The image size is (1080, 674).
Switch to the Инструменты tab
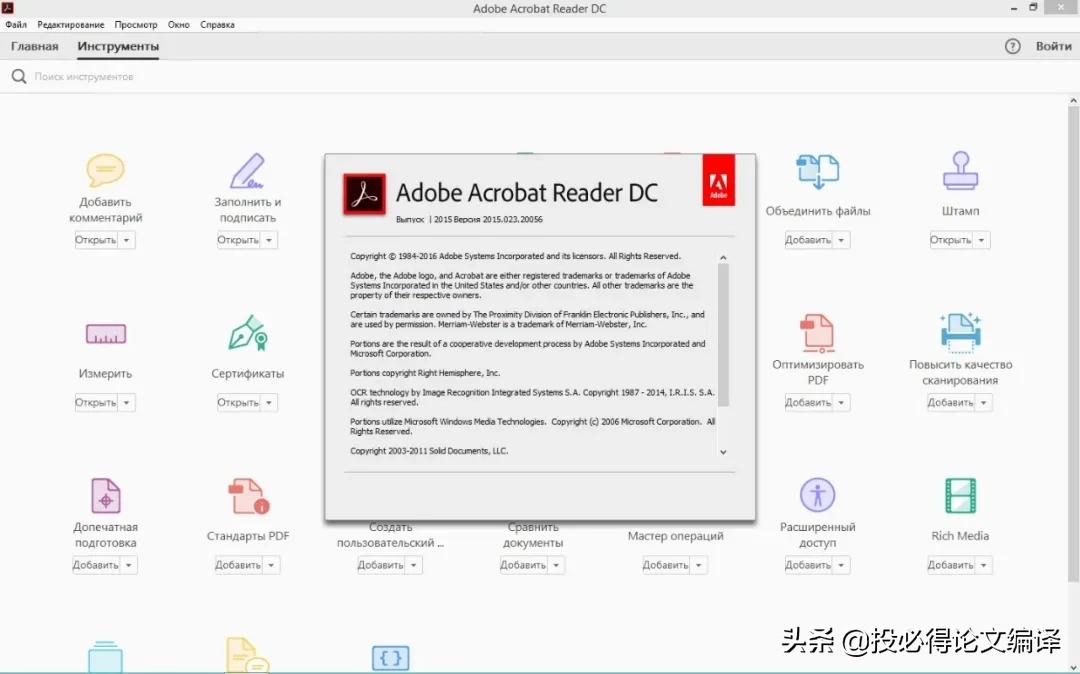(118, 46)
